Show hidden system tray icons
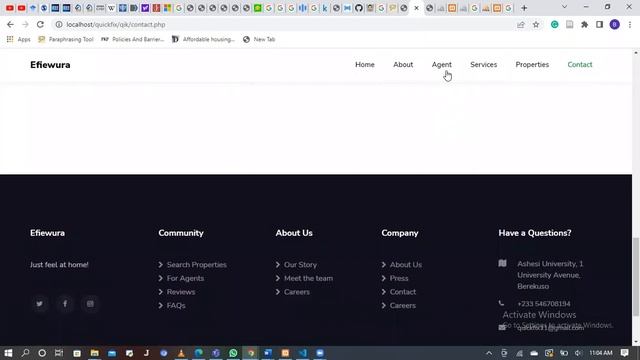This screenshot has width=640, height=360. [489, 353]
